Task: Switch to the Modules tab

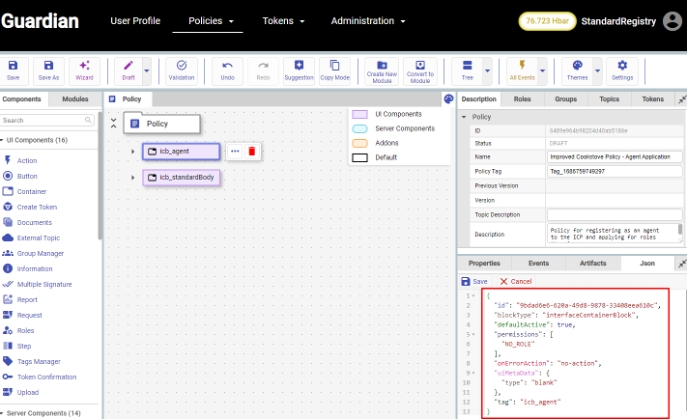Action: 75,99
